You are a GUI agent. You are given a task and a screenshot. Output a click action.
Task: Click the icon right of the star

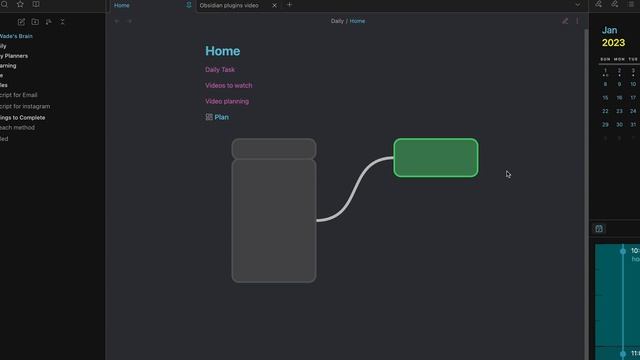[x=36, y=4]
